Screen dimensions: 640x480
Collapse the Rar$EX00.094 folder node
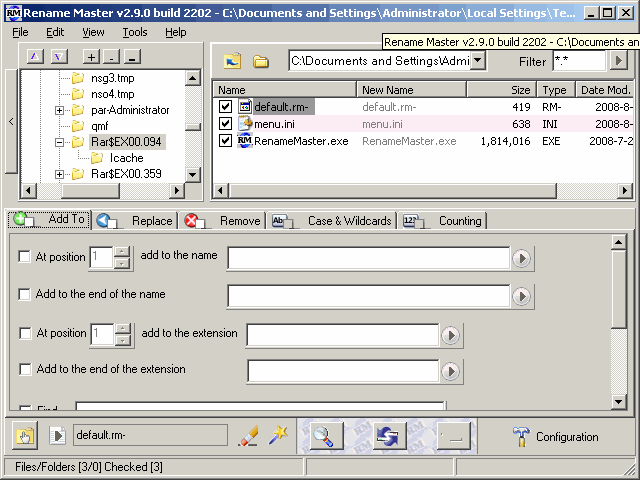point(60,143)
